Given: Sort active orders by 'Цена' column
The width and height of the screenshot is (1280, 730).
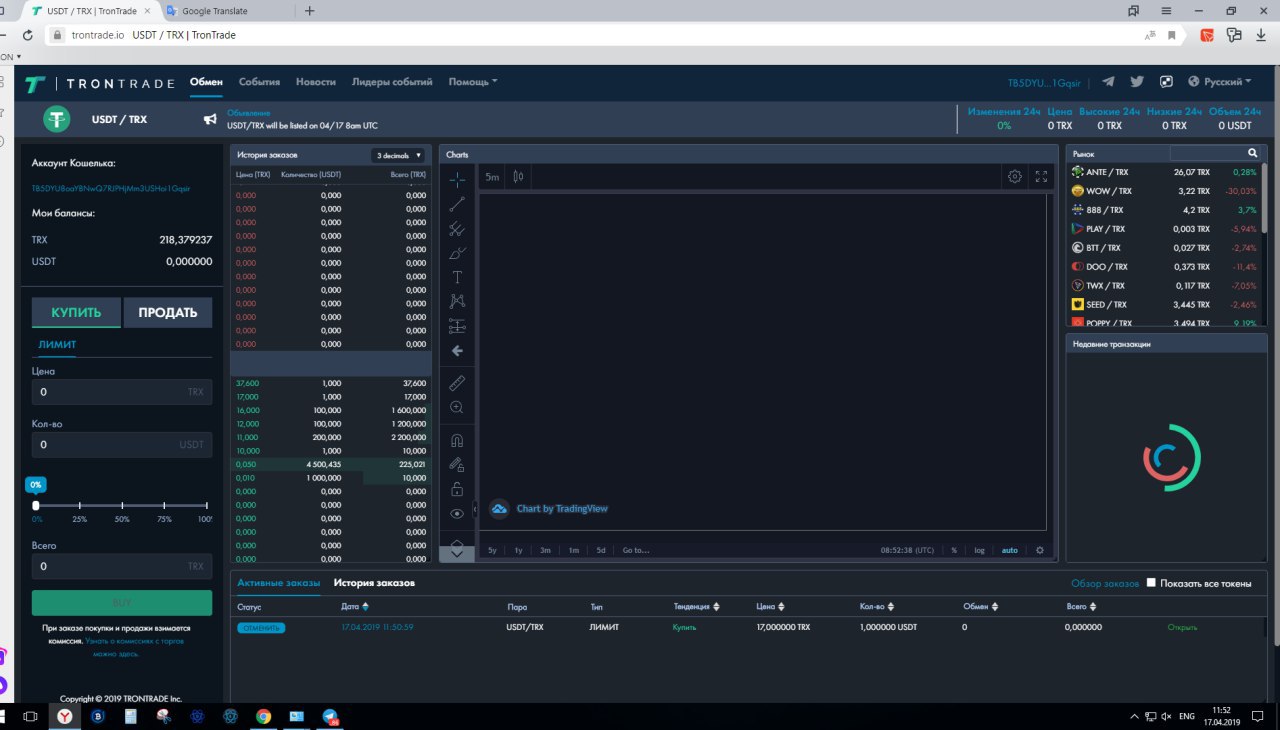Looking at the screenshot, I should point(770,606).
